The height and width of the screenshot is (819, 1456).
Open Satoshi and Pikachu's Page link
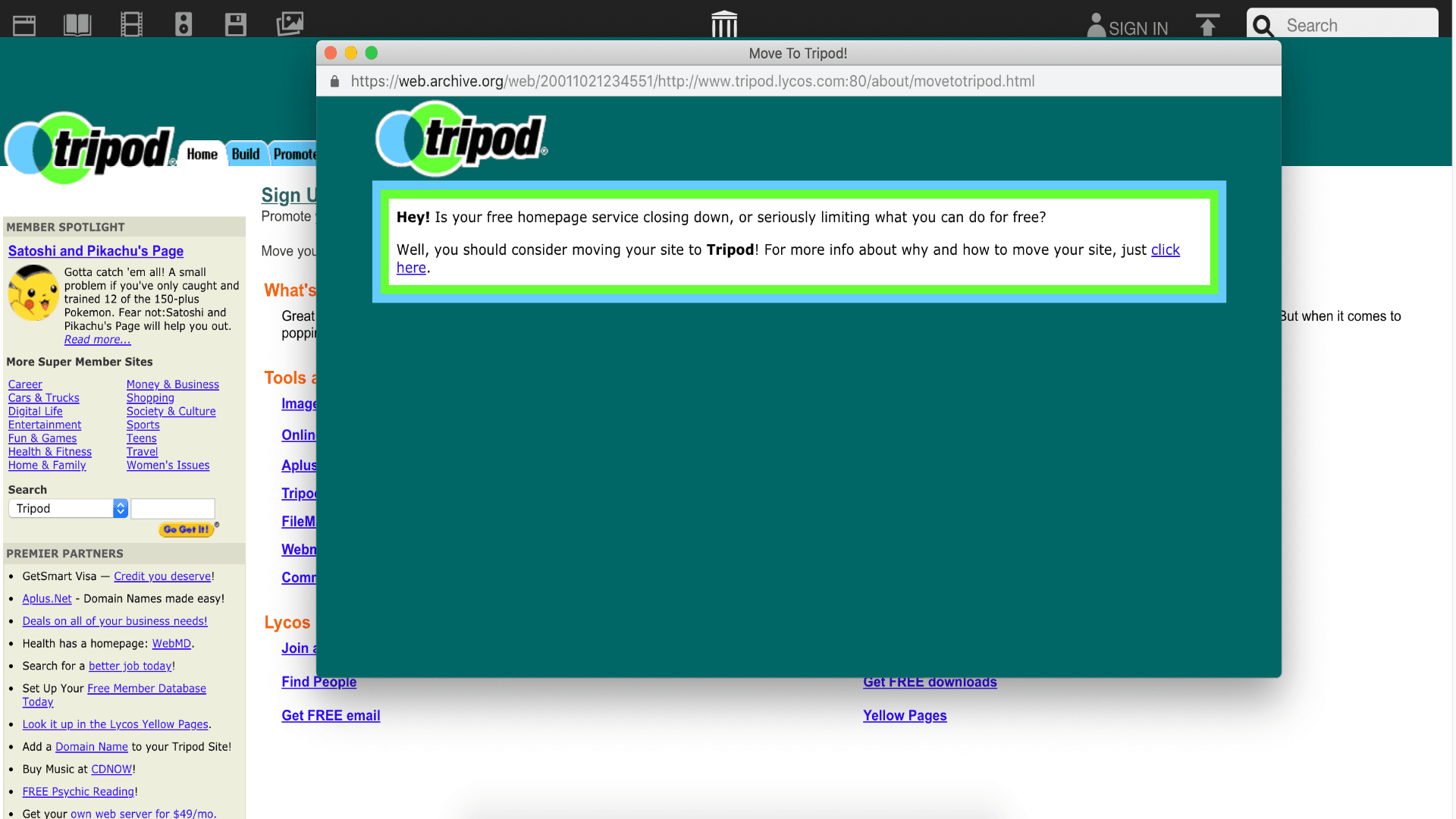[x=96, y=251]
